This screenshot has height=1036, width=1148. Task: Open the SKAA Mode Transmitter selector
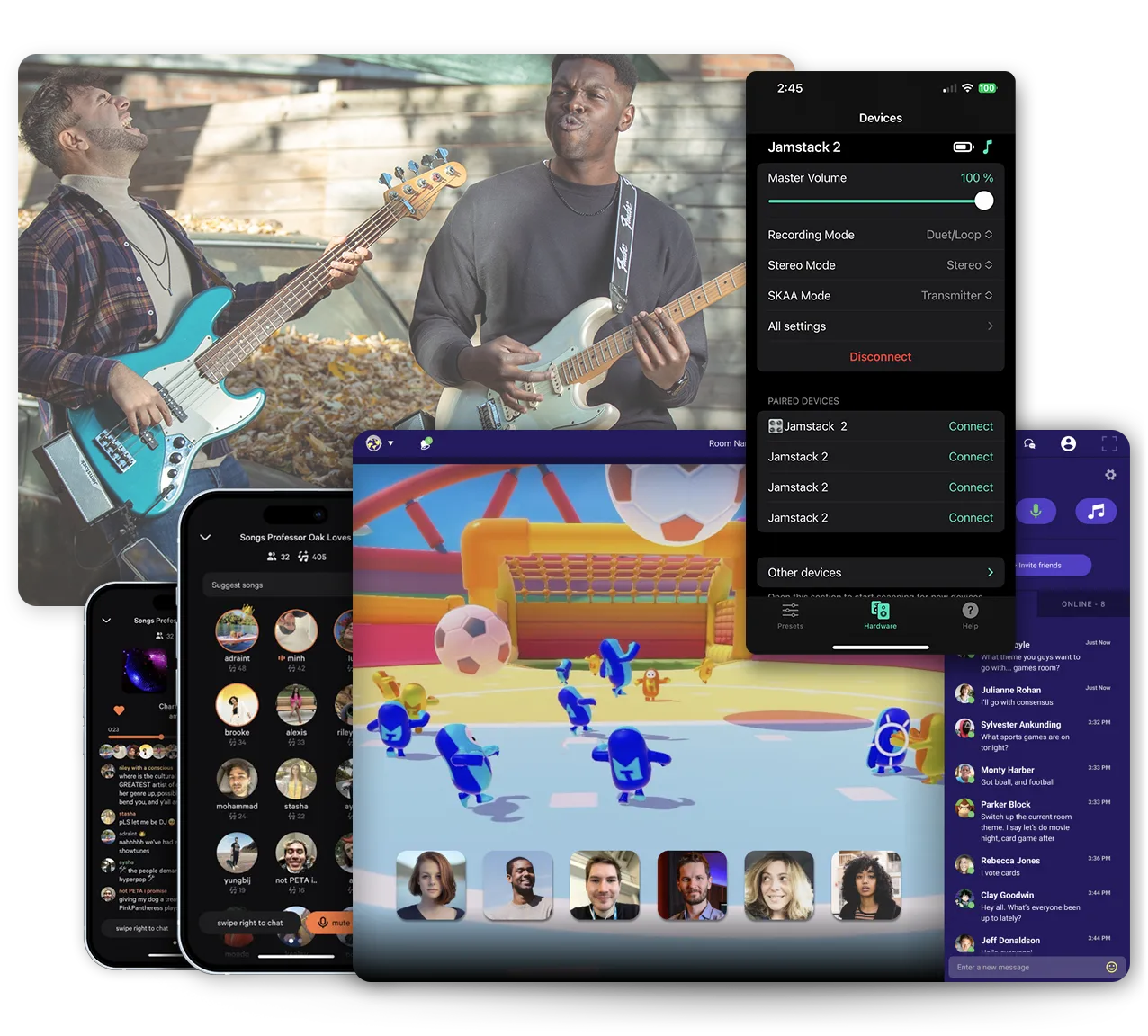[956, 296]
